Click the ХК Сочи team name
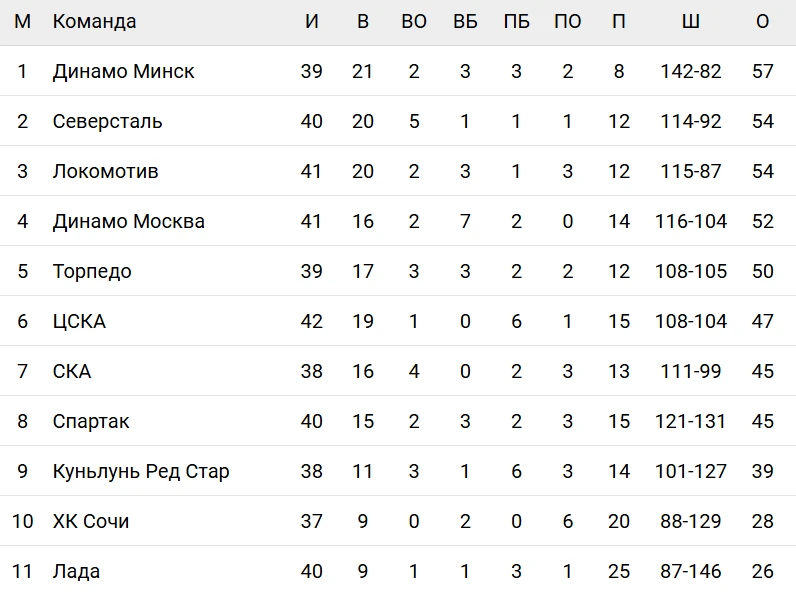This screenshot has height=592, width=796. click(91, 522)
